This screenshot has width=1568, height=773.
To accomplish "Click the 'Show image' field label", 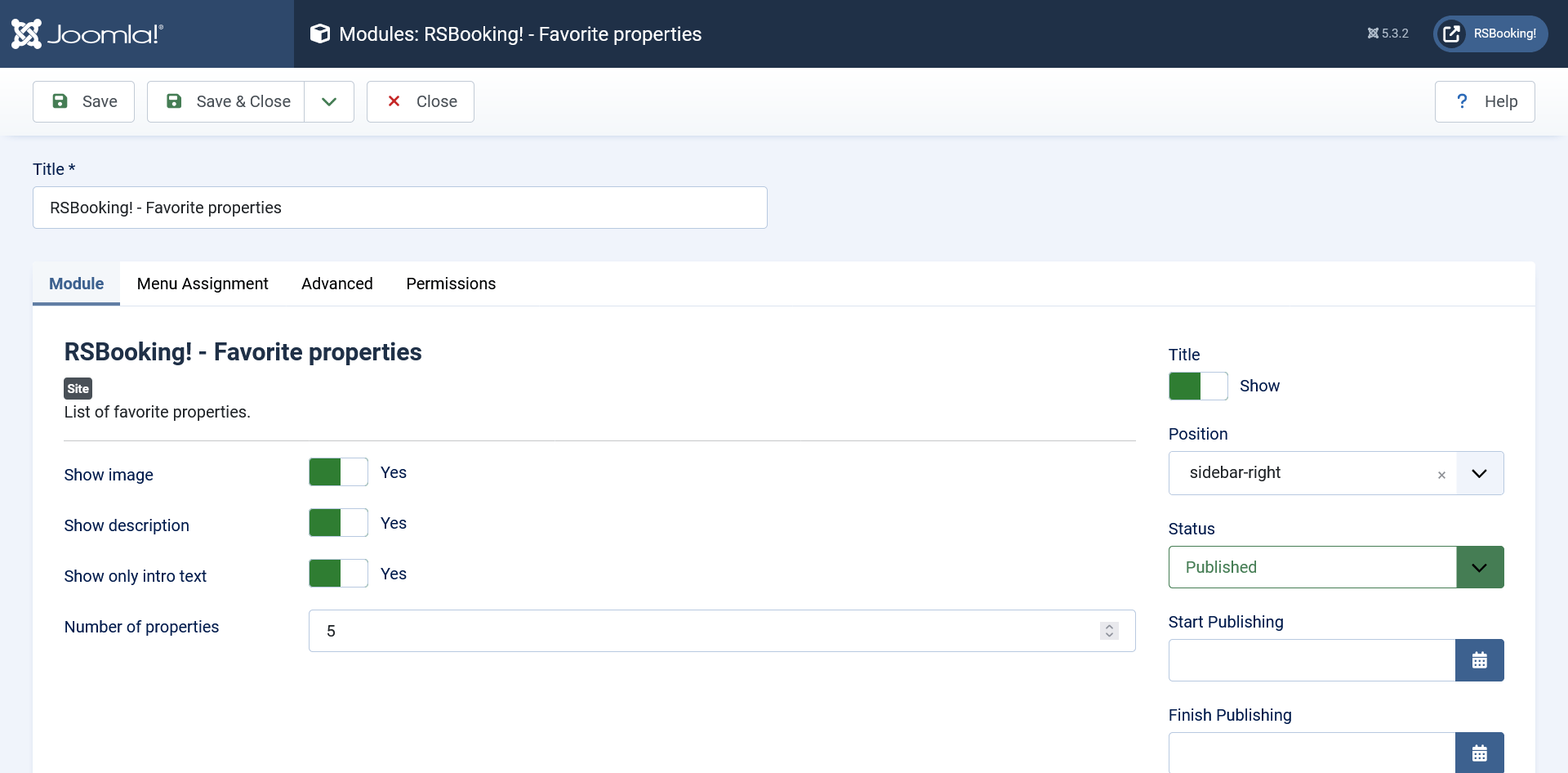I will [109, 475].
